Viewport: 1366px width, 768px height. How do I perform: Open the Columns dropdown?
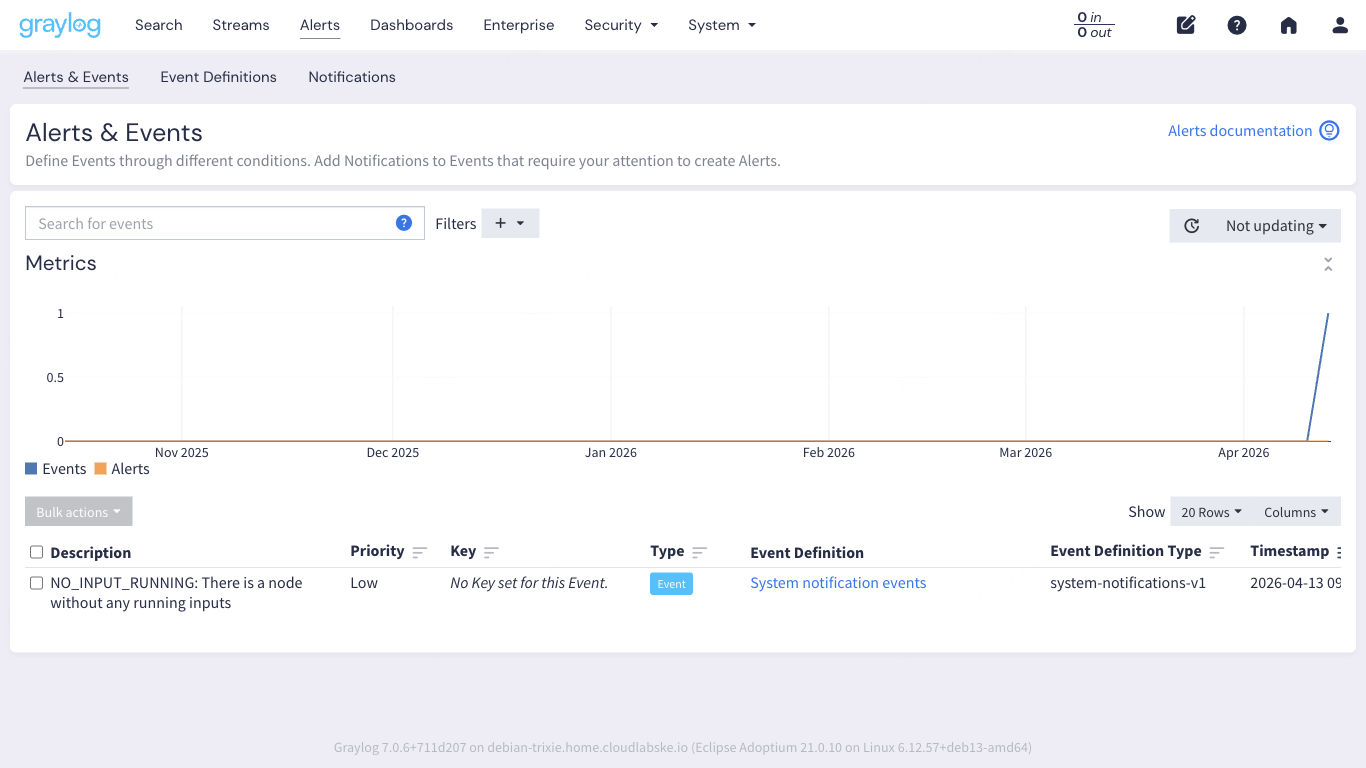point(1297,511)
